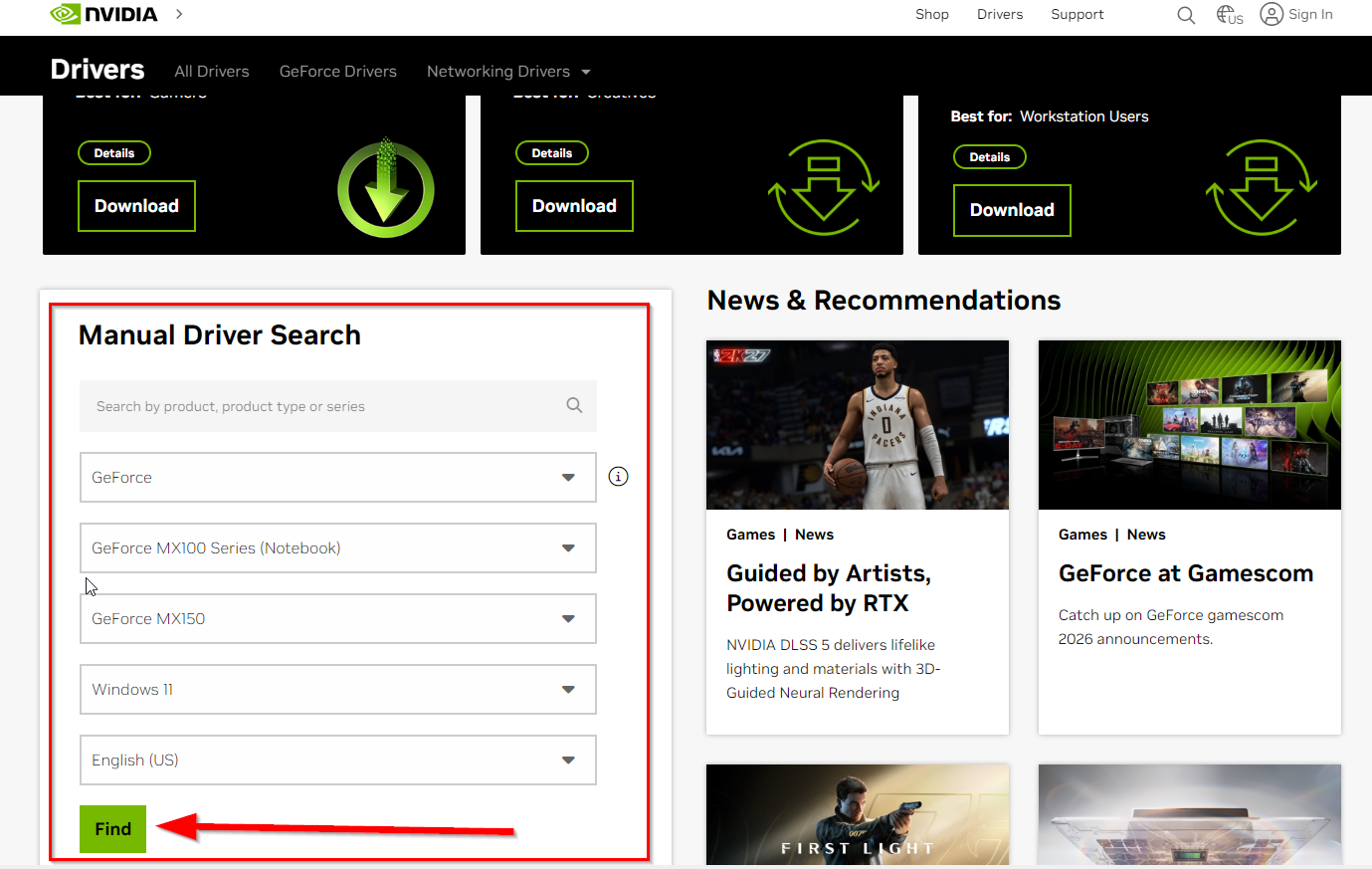
Task: Open the Shop menu
Action: (x=932, y=14)
